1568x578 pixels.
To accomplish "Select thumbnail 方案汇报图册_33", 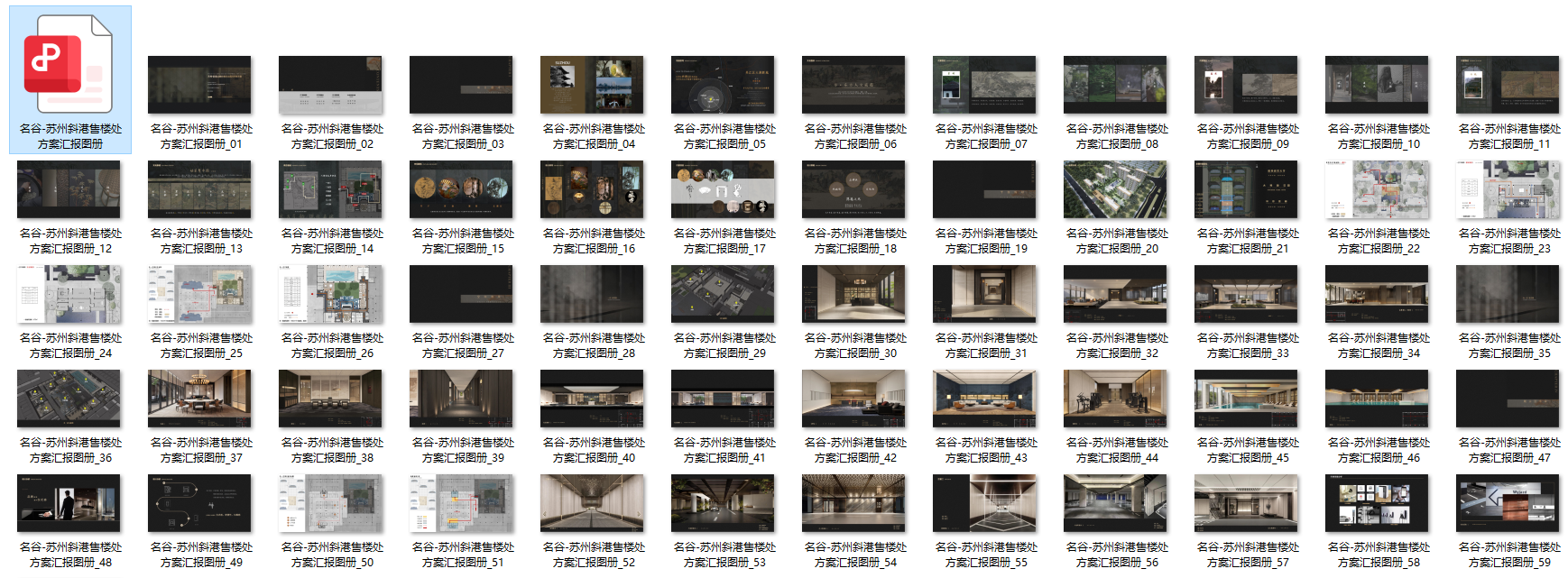I will pyautogui.click(x=1246, y=294).
